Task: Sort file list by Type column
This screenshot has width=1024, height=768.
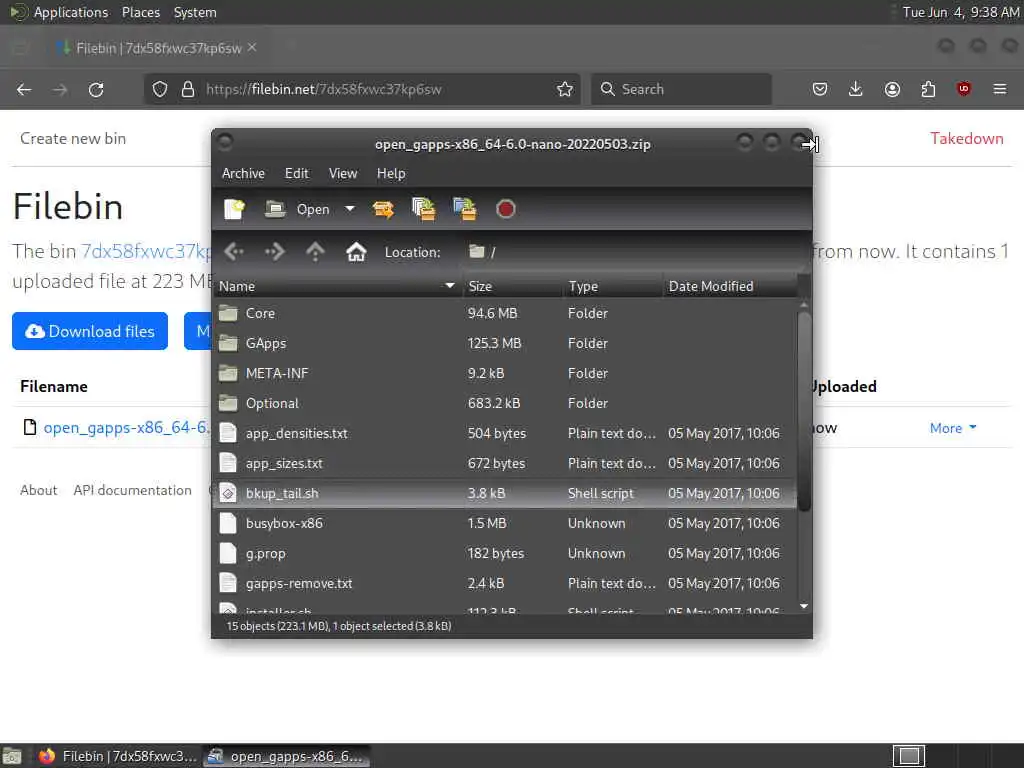Action: tap(613, 286)
